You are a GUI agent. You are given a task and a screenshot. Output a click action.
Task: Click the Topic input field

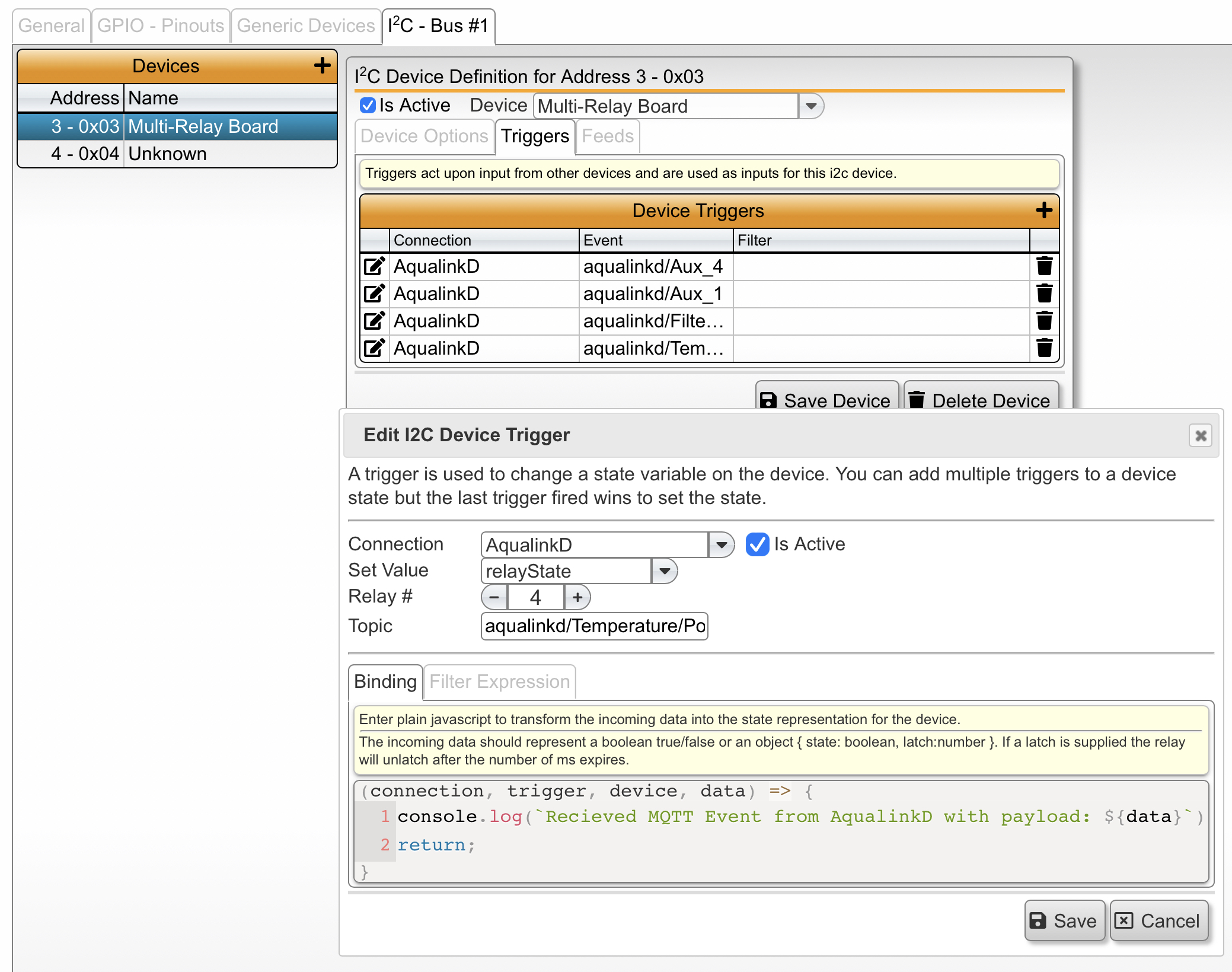(x=594, y=626)
